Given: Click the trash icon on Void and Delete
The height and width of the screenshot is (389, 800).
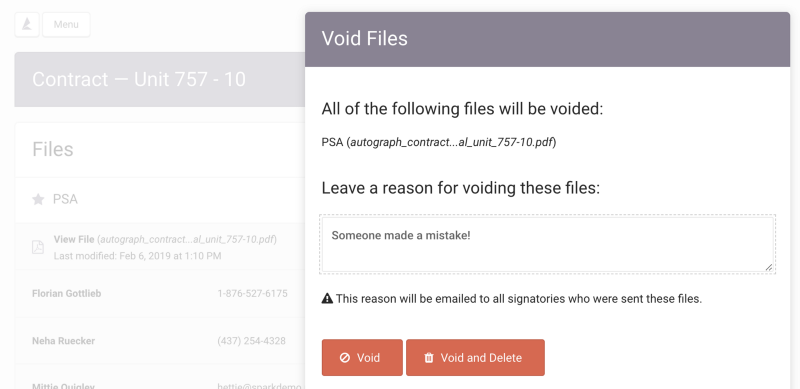Looking at the screenshot, I should (429, 358).
